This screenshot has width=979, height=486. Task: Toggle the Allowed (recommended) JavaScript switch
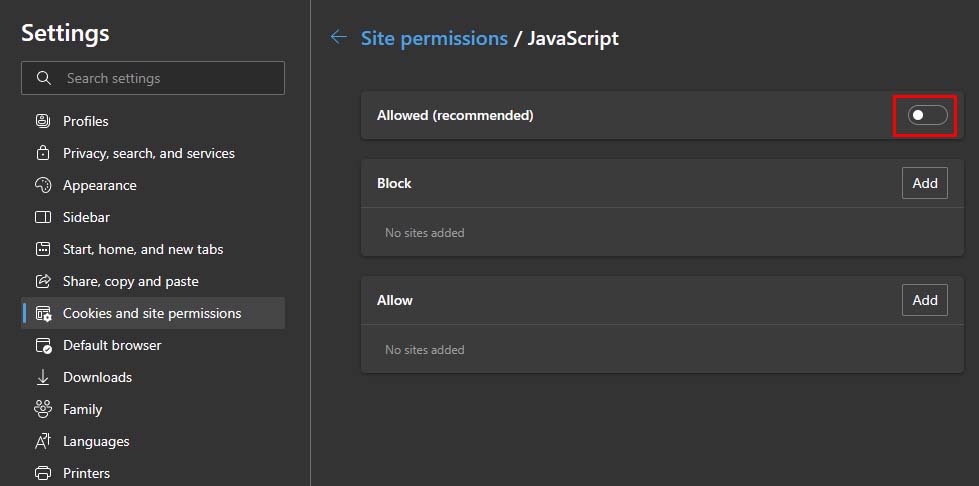tap(927, 116)
